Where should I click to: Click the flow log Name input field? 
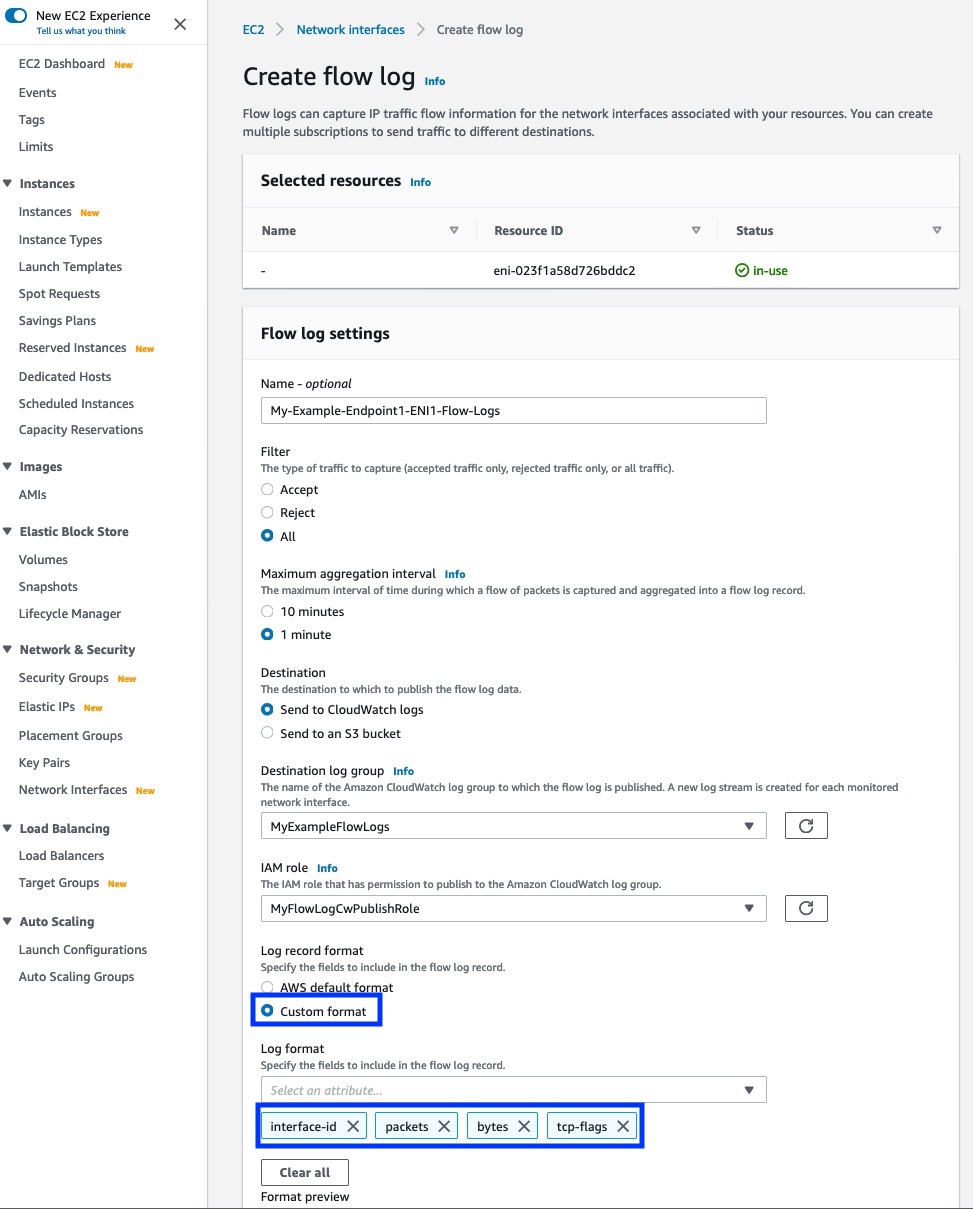[513, 411]
